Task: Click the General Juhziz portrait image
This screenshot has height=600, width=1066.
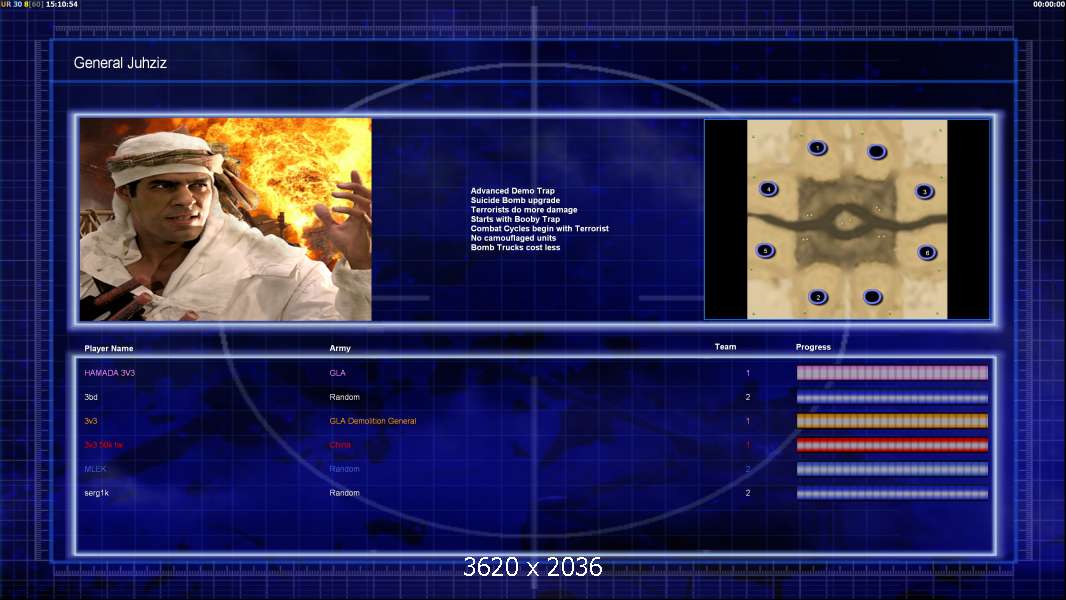Action: coord(226,219)
